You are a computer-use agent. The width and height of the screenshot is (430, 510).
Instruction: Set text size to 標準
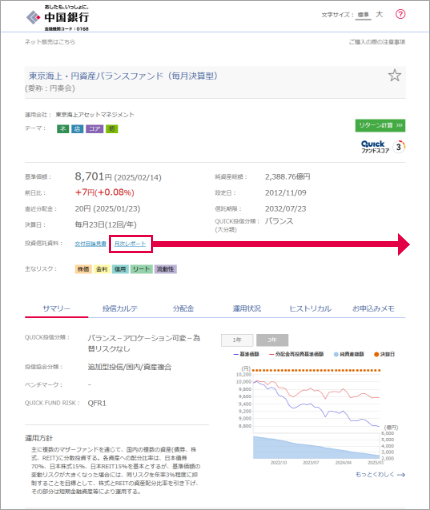363,15
